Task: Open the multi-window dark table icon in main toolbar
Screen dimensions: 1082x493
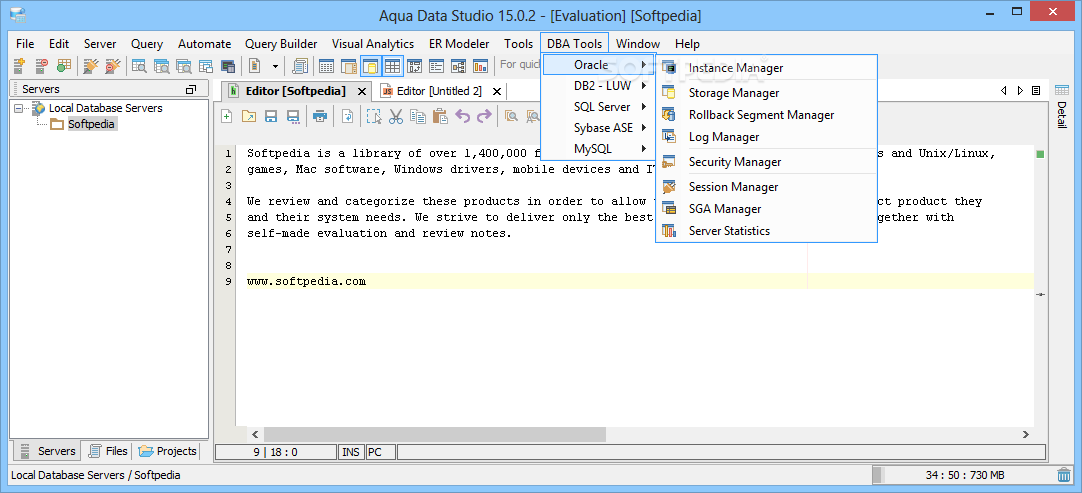Action: 228,66
